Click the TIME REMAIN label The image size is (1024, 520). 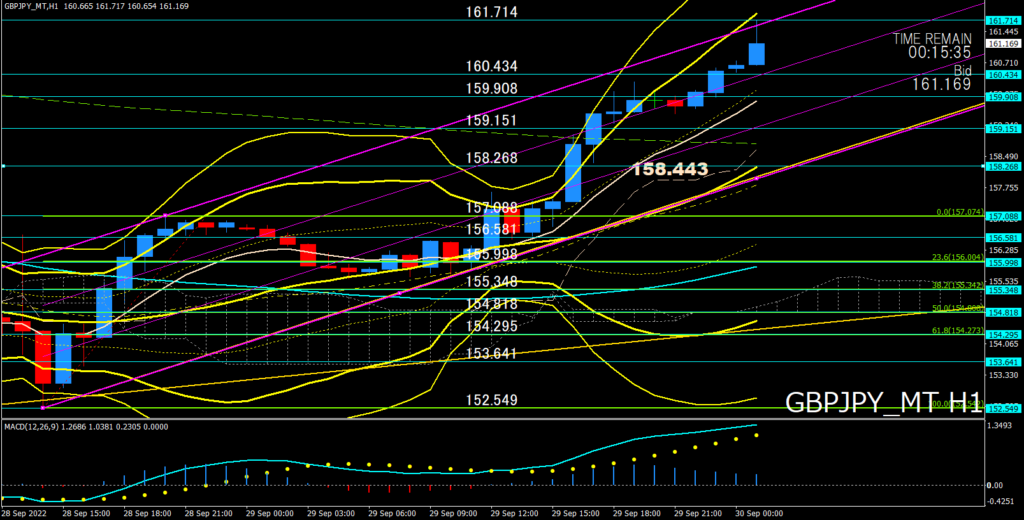932,39
